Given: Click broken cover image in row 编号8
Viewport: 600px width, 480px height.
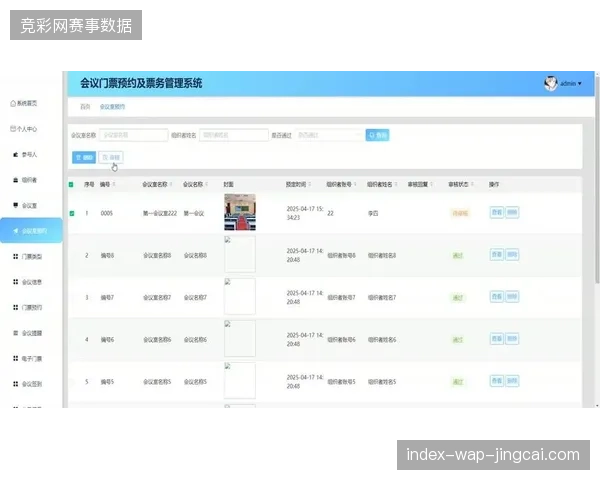Looking at the screenshot, I should 240,254.
